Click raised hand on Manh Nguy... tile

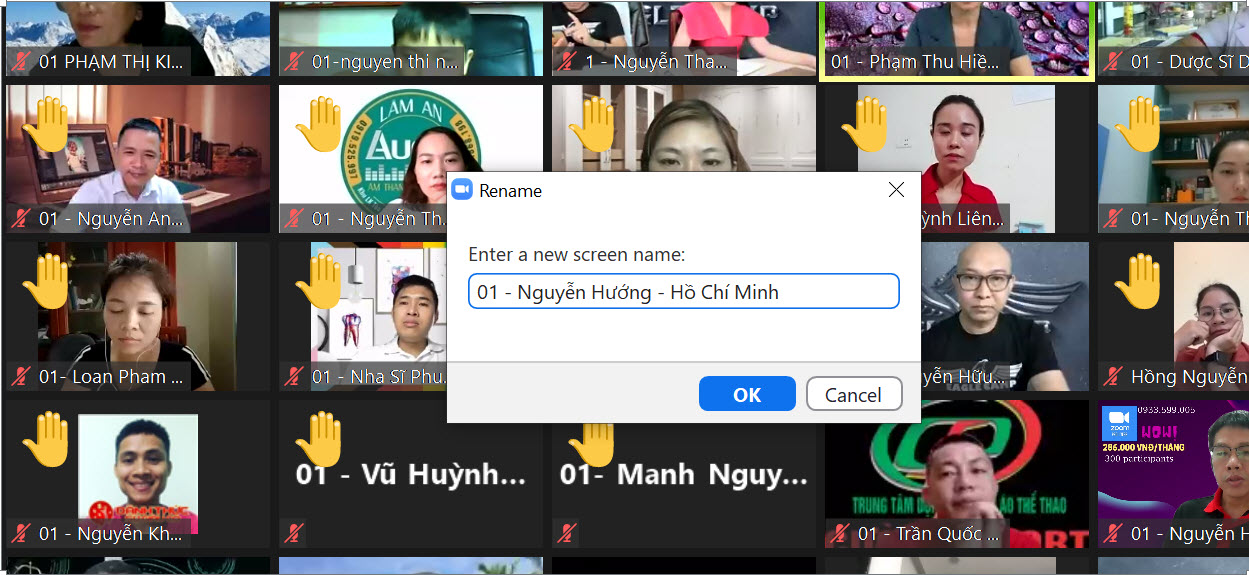pos(592,444)
